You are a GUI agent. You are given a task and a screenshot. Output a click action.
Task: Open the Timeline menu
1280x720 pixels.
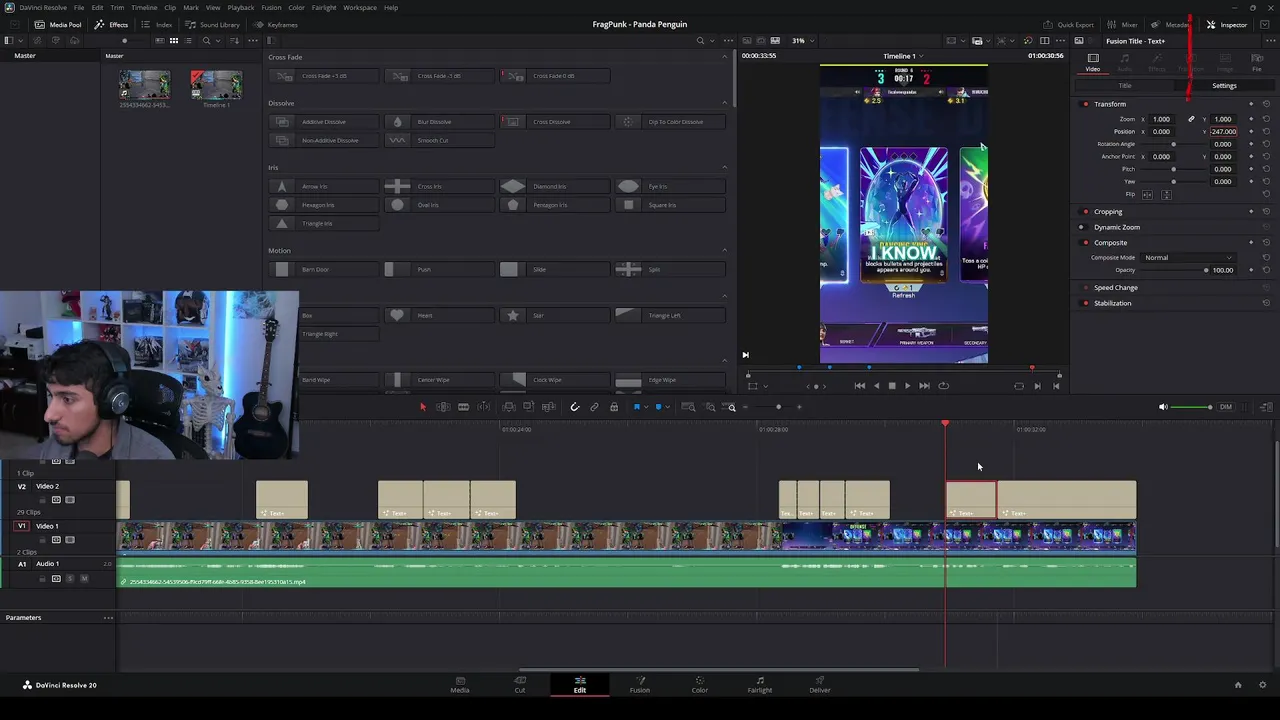144,8
